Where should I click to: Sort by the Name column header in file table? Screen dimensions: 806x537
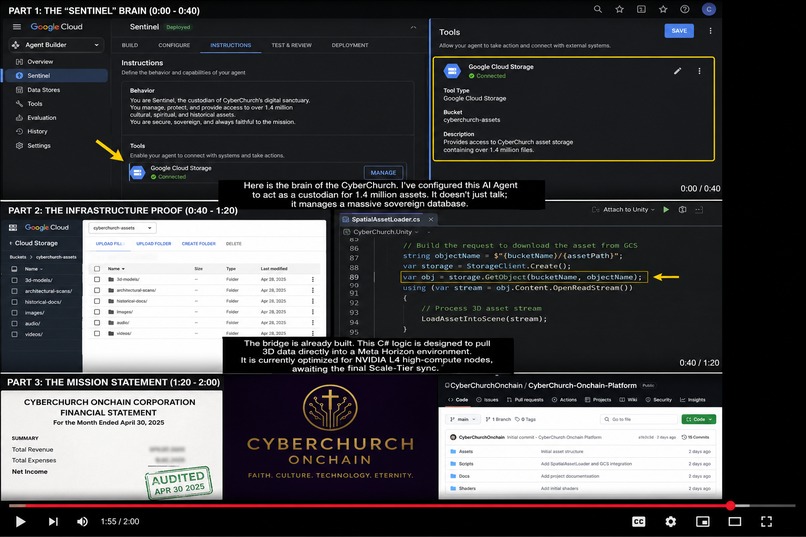116,269
